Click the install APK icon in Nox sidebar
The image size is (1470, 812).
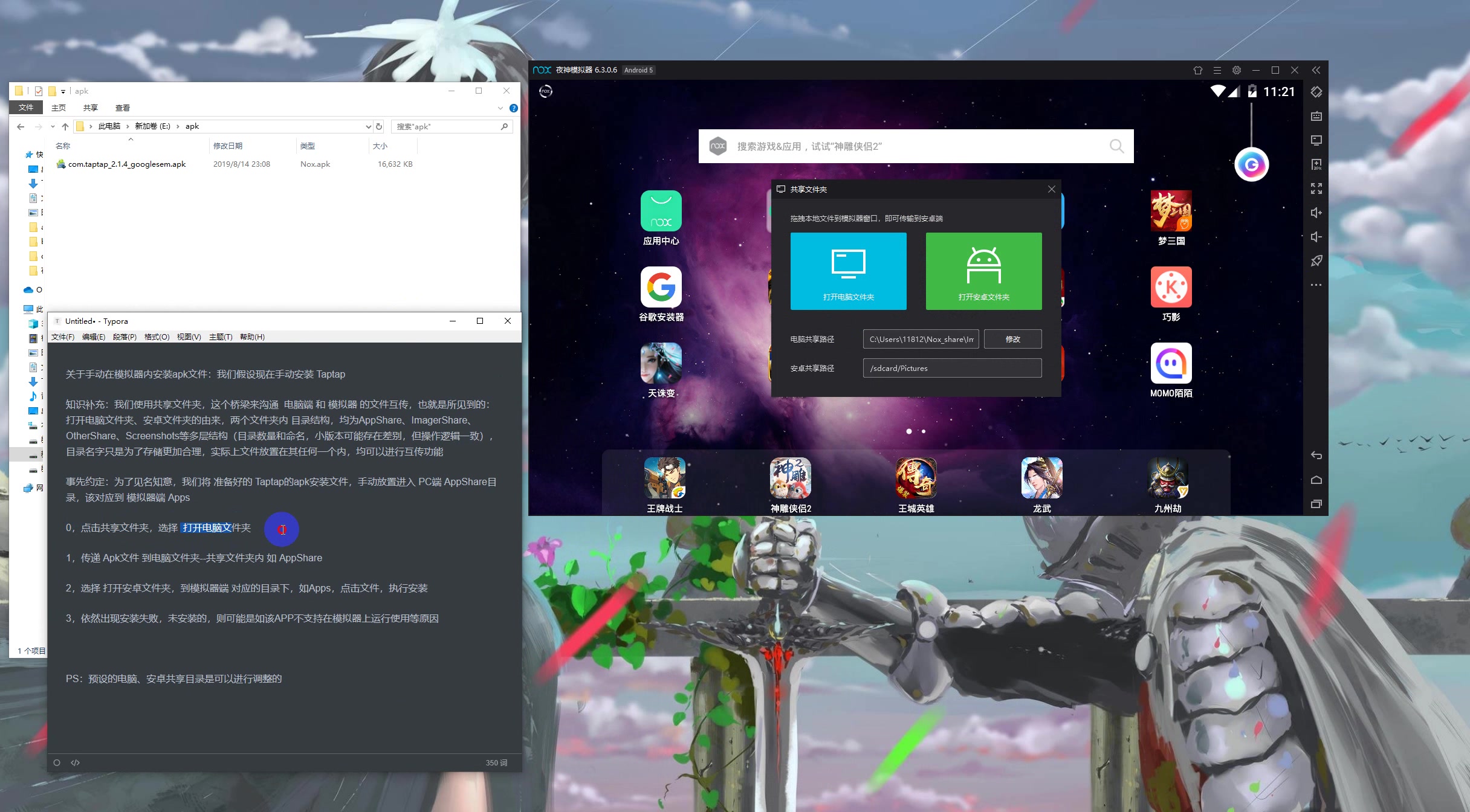click(x=1316, y=164)
